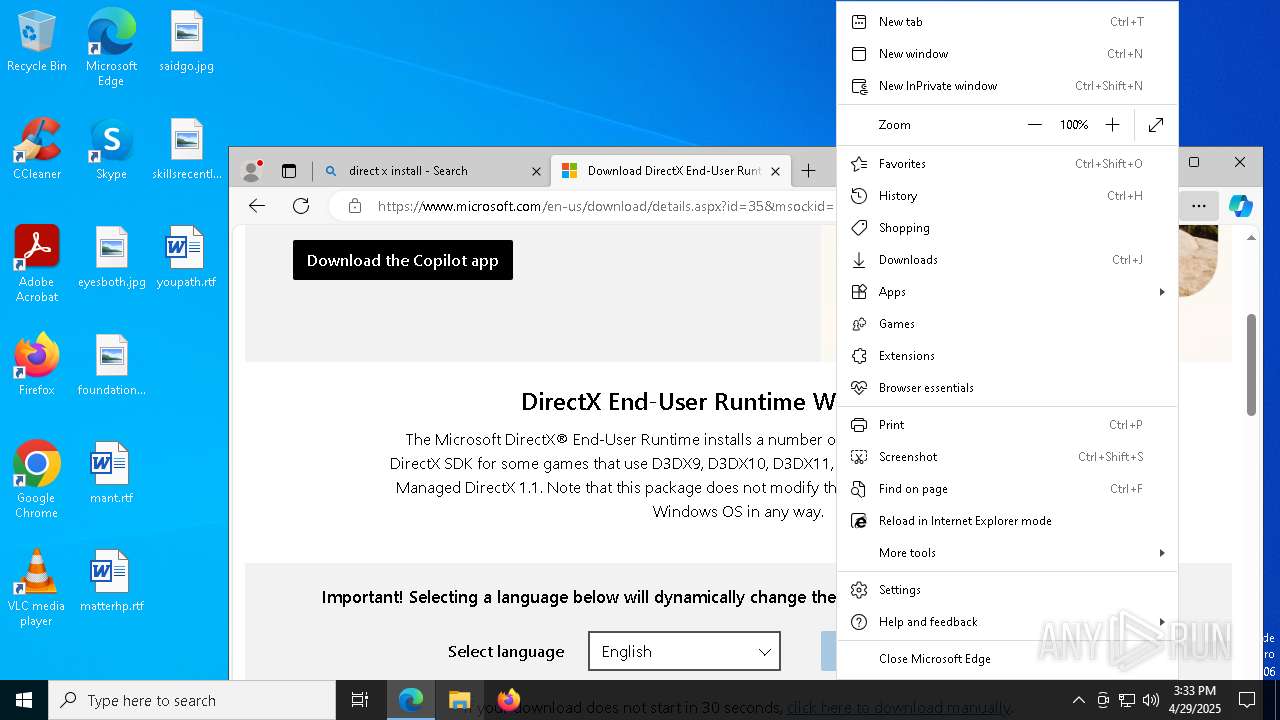Open the notification center icon

tap(1247, 700)
